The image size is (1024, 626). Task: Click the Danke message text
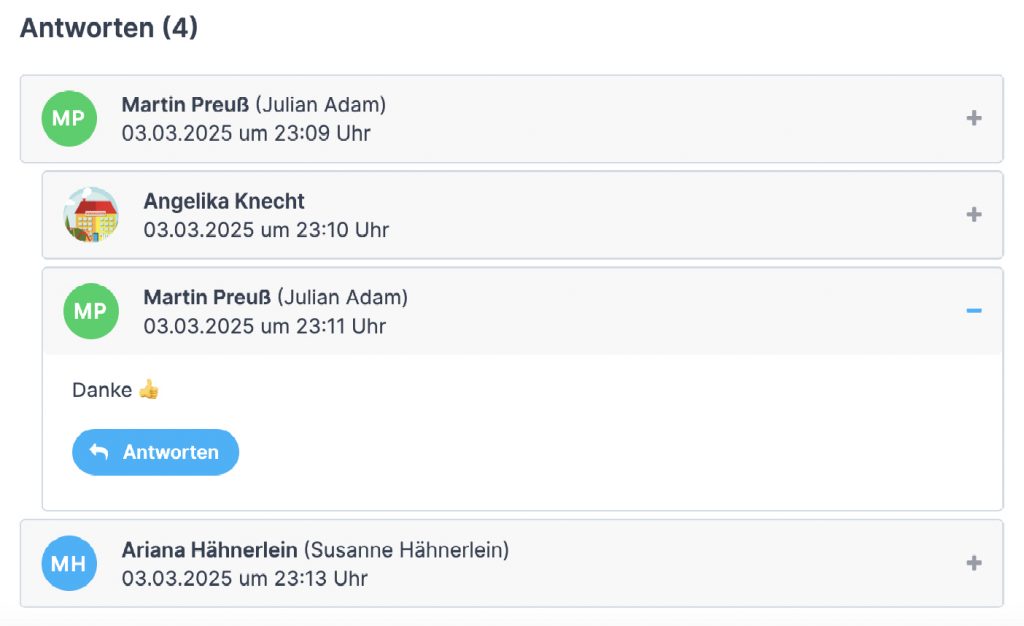tap(102, 390)
